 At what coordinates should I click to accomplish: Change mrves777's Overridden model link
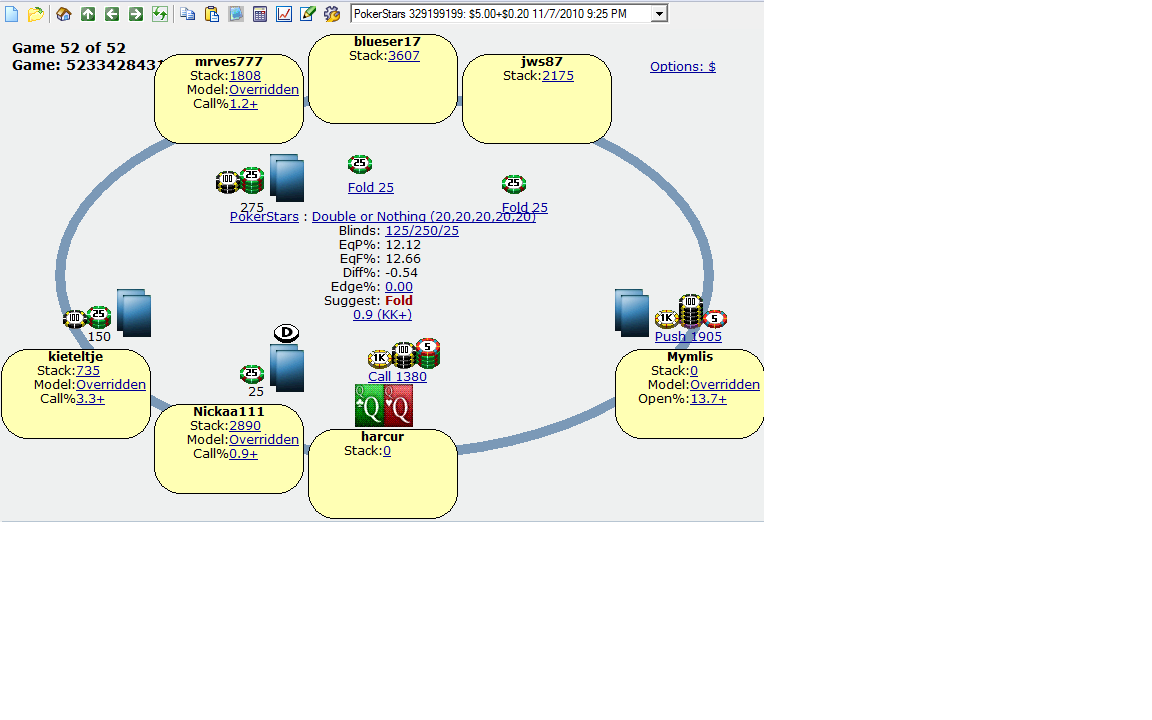click(264, 90)
